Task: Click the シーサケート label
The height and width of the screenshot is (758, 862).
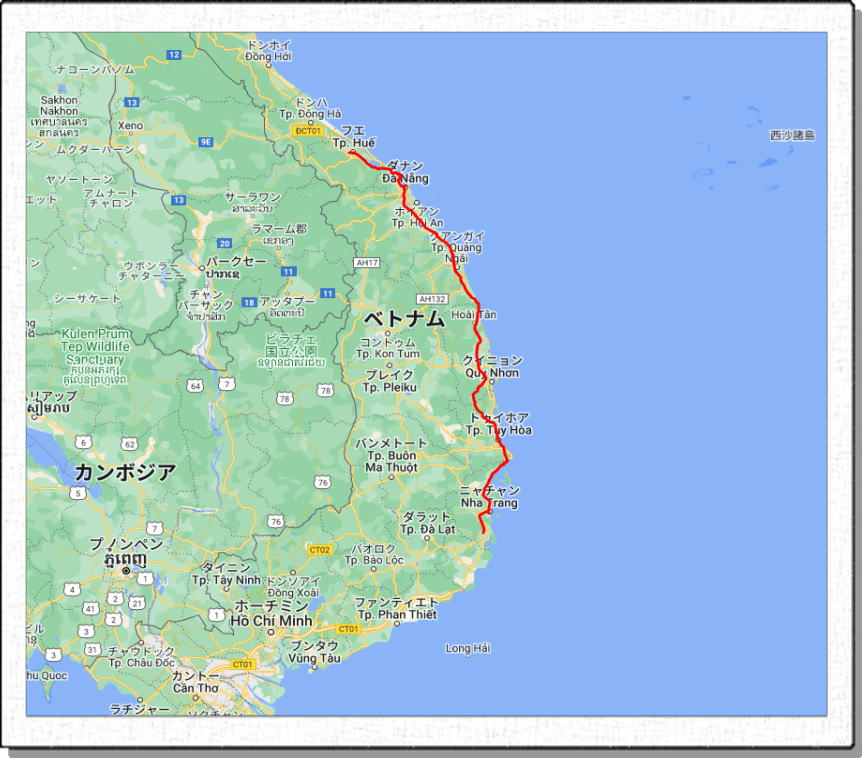Action: tap(87, 298)
